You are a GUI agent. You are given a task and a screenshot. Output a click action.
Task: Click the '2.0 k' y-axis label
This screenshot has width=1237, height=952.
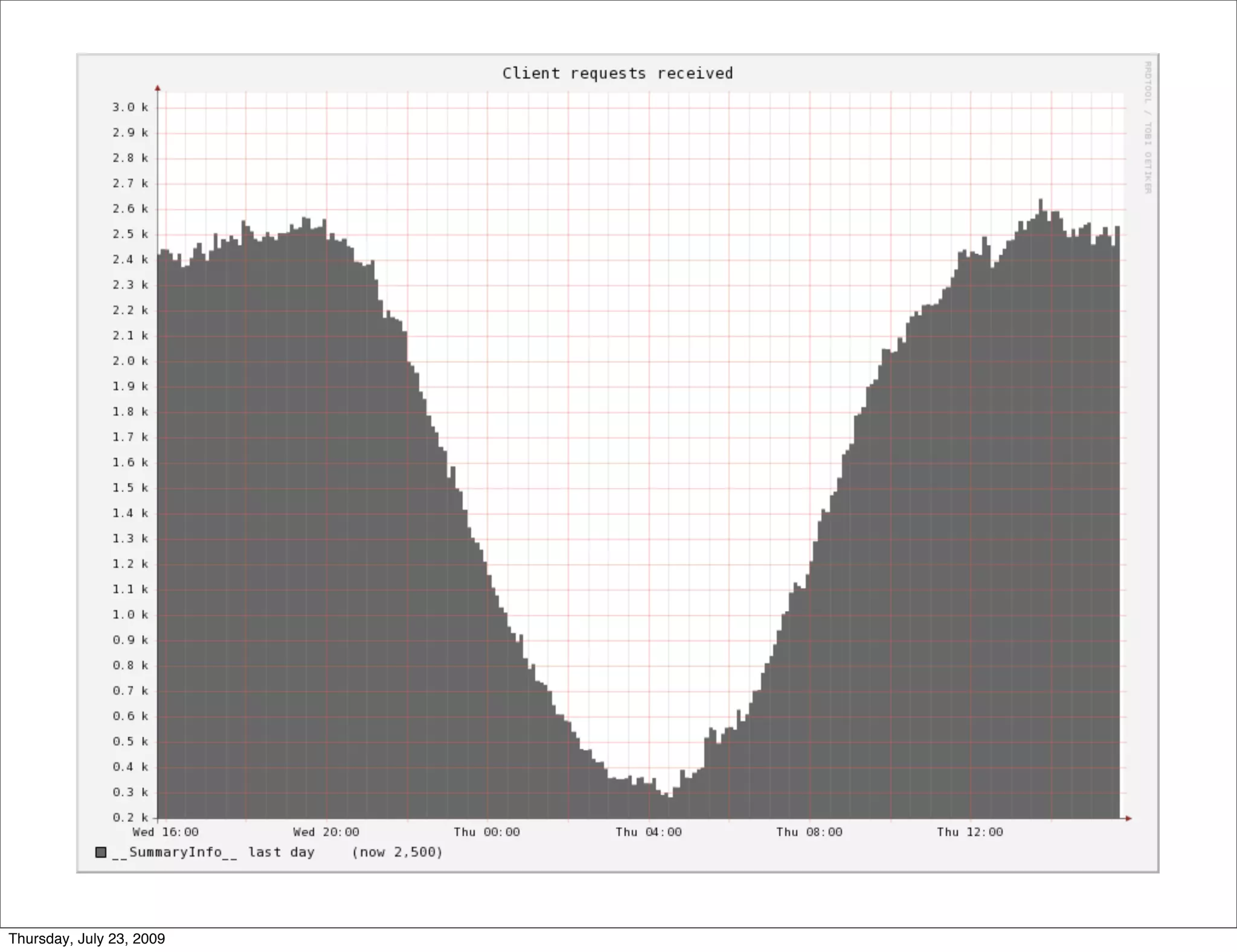click(130, 361)
